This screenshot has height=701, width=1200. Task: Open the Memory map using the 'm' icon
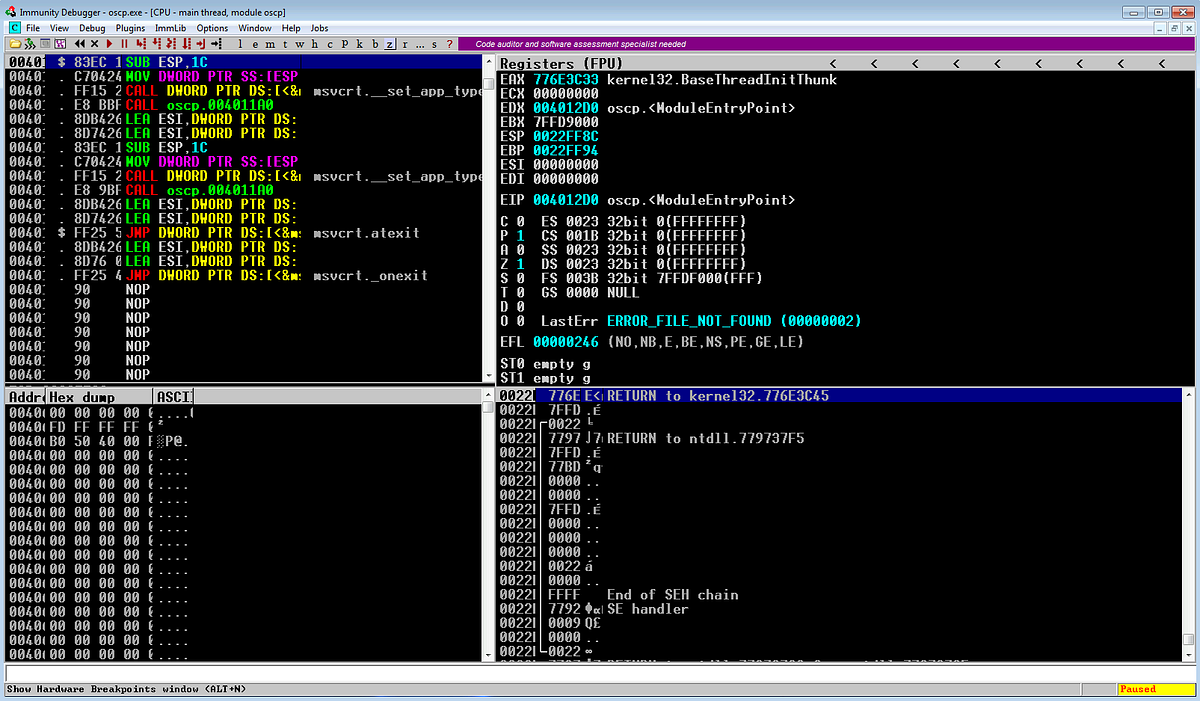click(269, 44)
